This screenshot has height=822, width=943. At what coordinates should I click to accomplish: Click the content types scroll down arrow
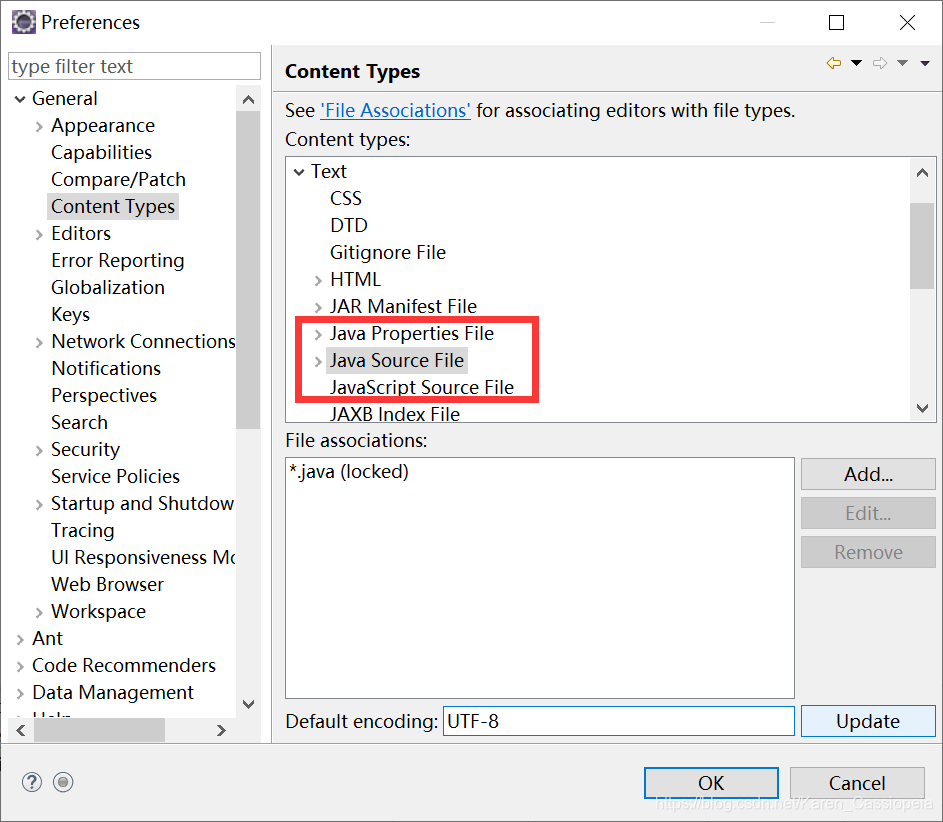tap(922, 408)
